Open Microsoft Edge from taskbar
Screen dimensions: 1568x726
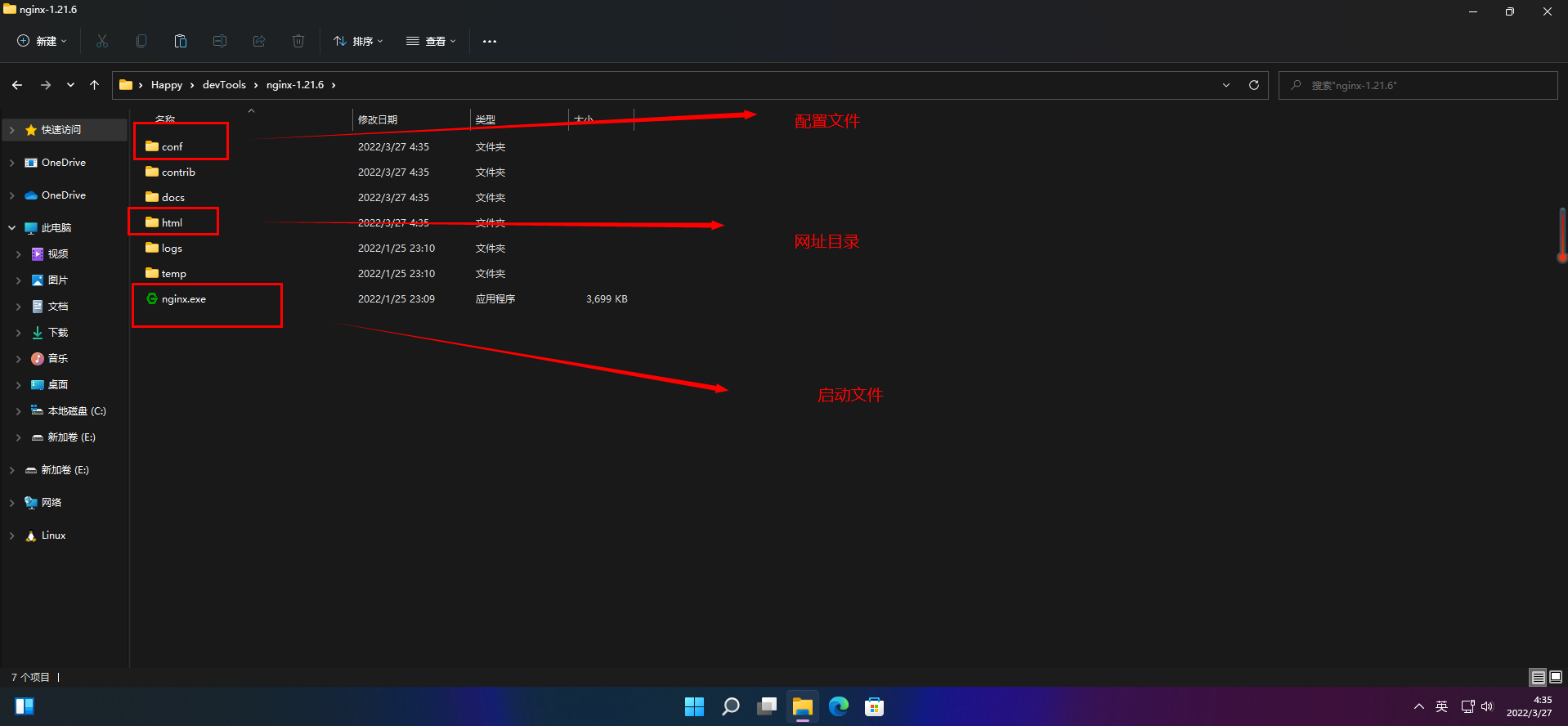839,706
